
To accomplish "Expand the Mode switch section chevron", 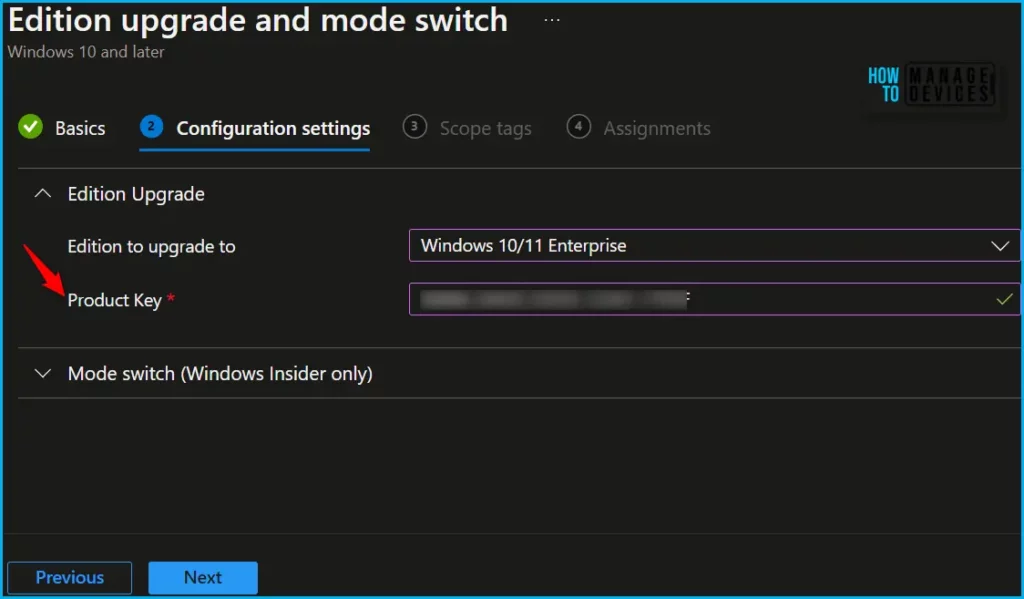I will (43, 374).
